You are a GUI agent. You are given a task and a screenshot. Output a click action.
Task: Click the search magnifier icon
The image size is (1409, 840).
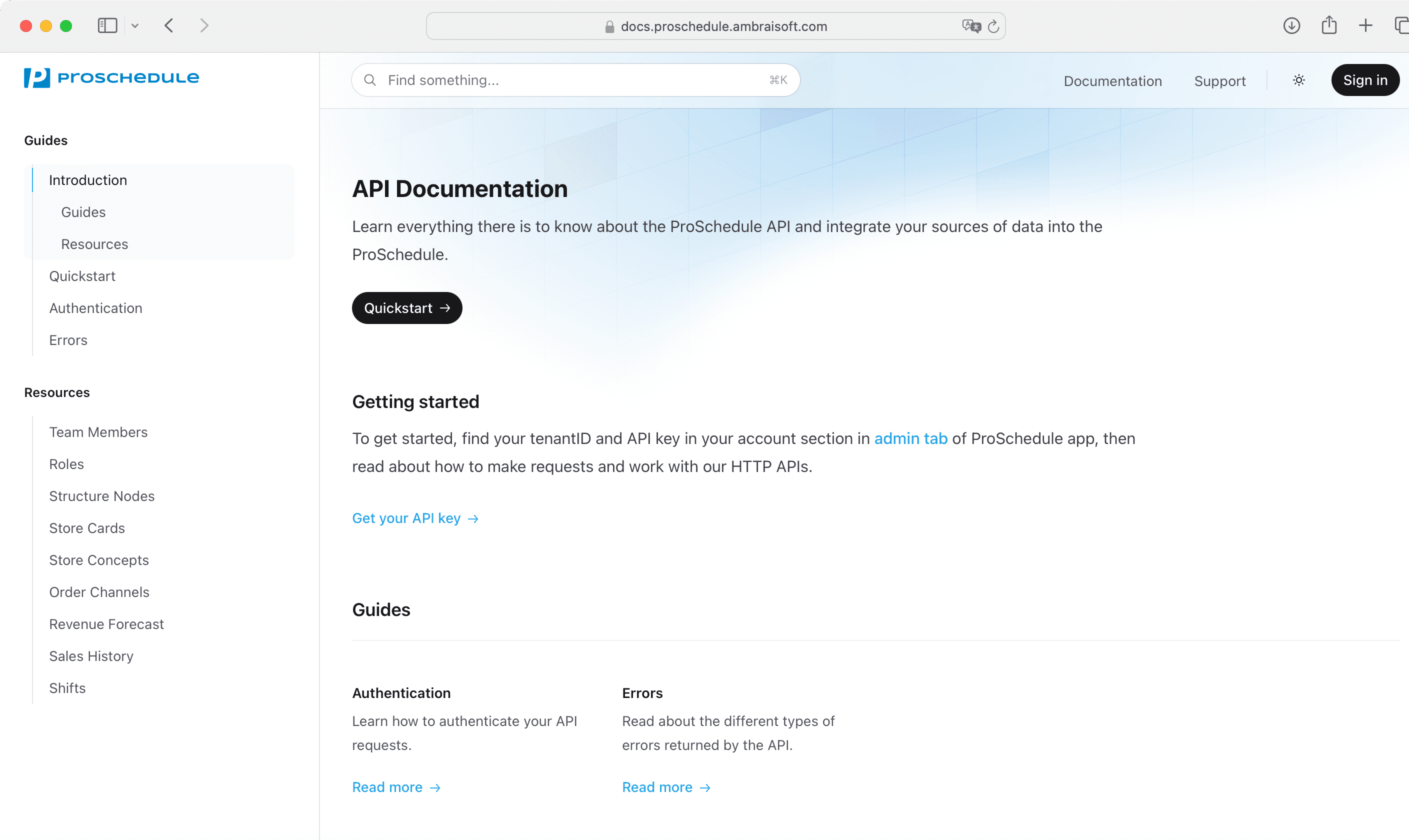click(x=370, y=80)
